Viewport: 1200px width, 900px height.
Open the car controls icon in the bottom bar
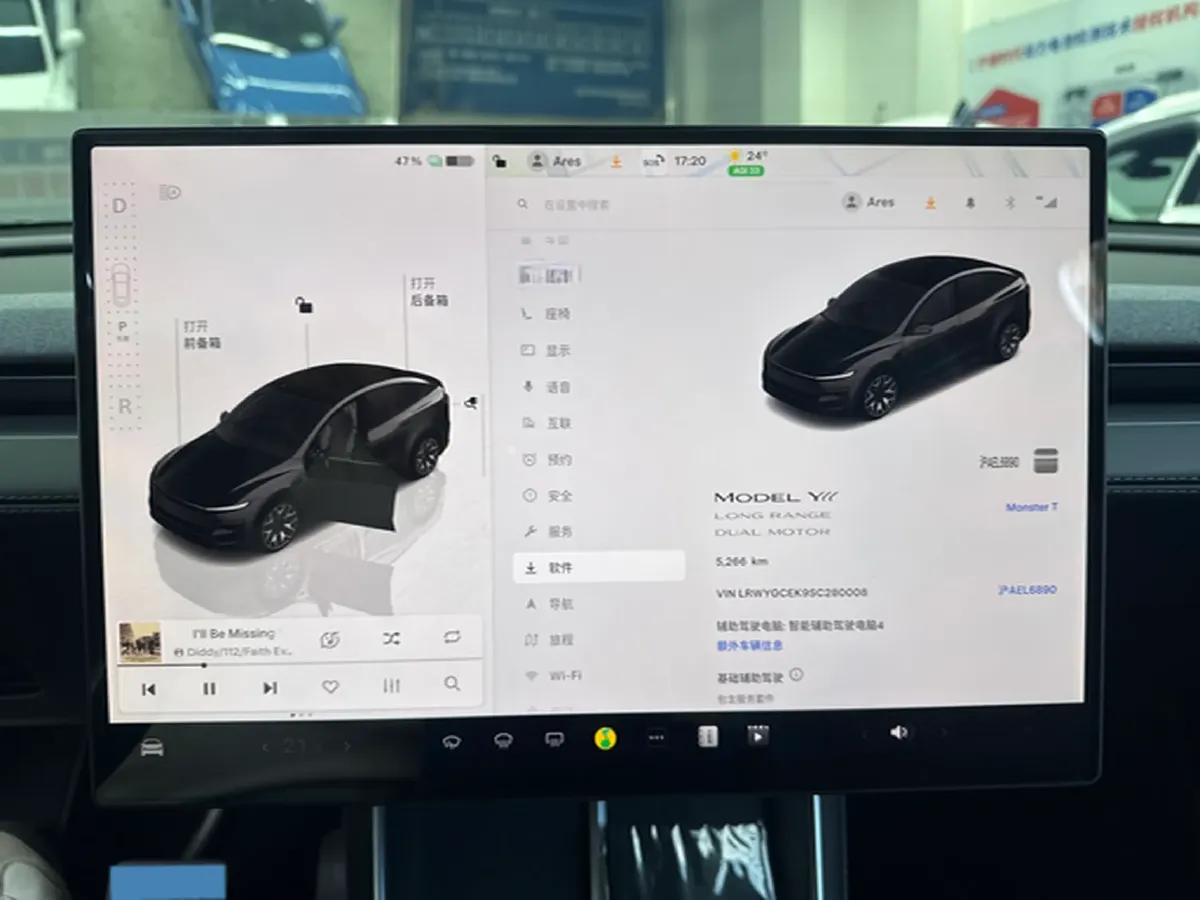point(152,747)
